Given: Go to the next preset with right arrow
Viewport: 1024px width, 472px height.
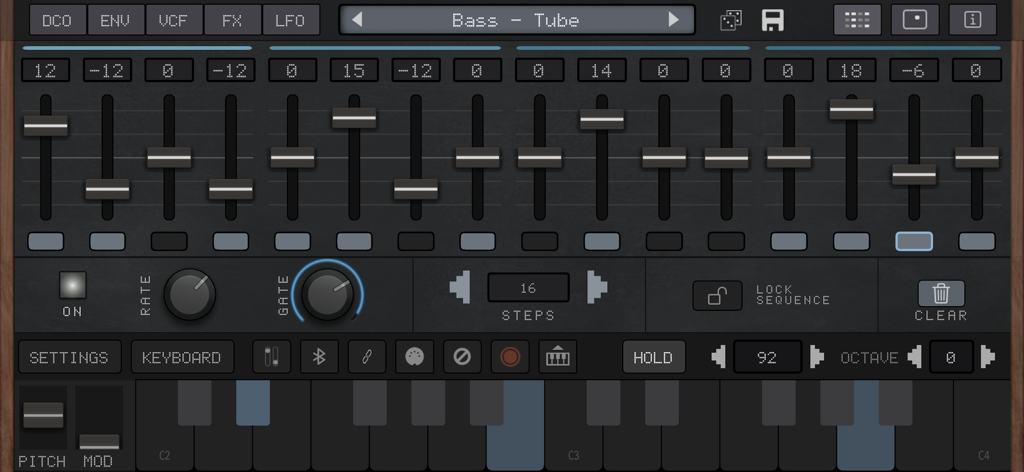Looking at the screenshot, I should pos(673,20).
